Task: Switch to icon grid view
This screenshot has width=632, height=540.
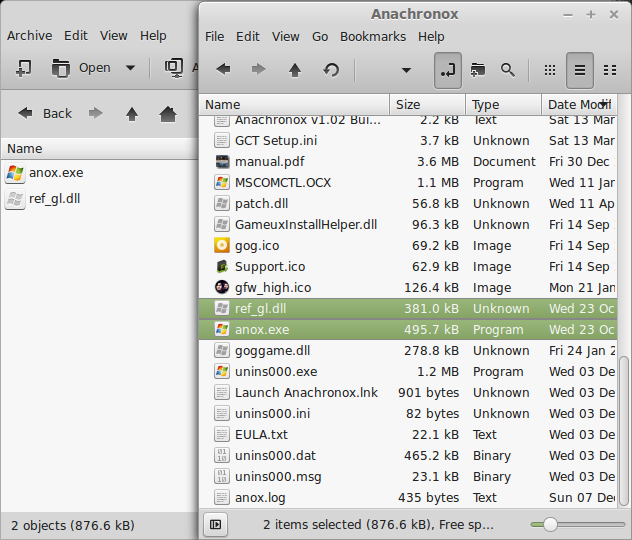Action: click(550, 70)
